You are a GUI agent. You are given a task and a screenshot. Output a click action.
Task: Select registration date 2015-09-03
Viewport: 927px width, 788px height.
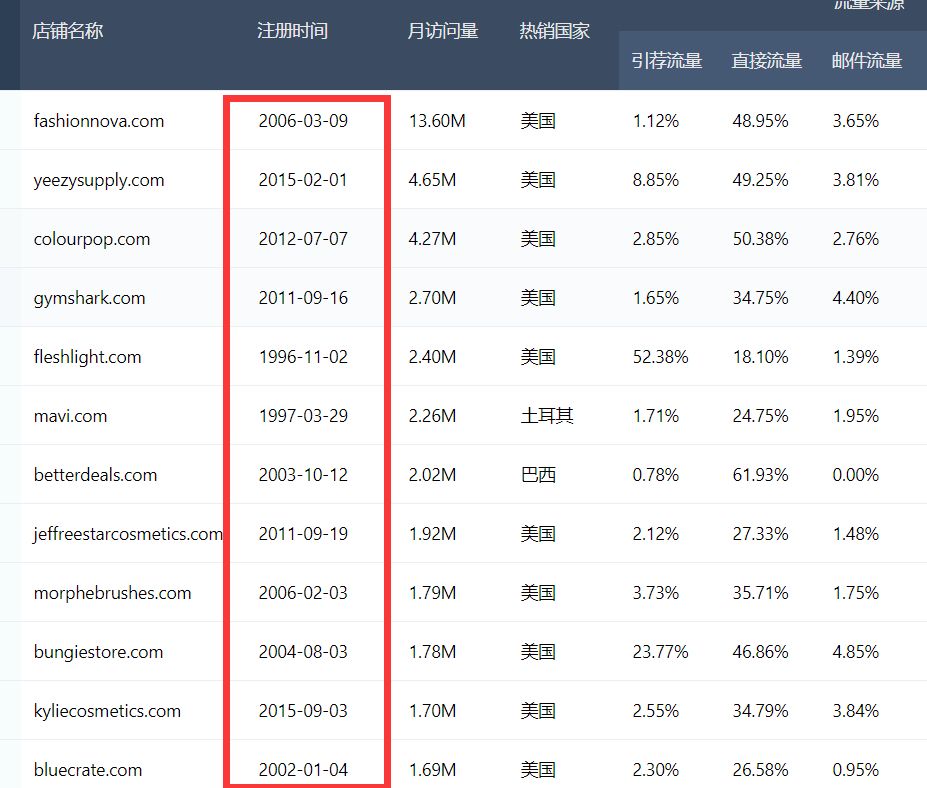pos(303,711)
